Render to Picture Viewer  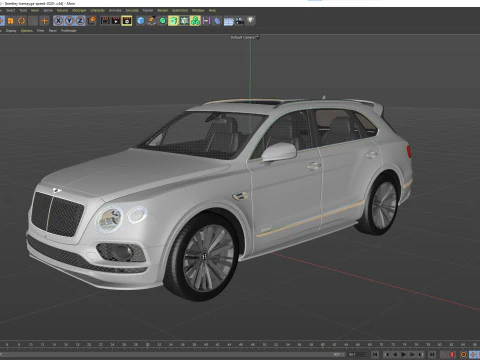(x=116, y=21)
